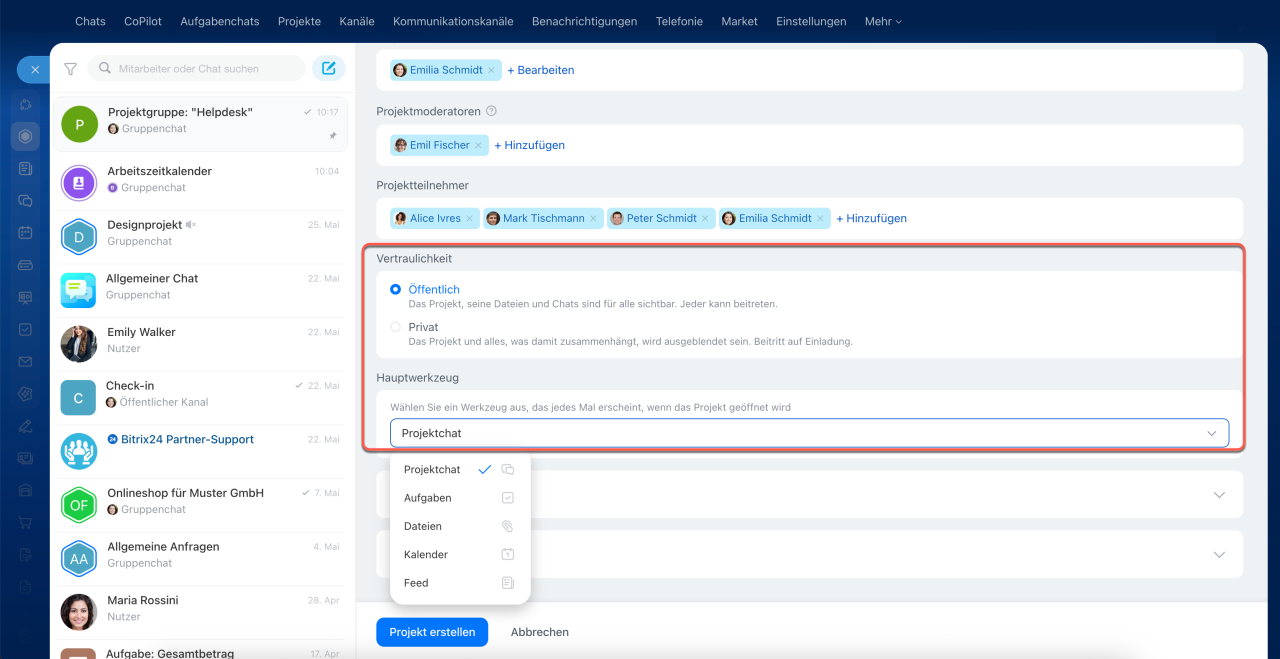Click the help icon beside Projektmoderatoren
This screenshot has height=659, width=1280.
(491, 112)
